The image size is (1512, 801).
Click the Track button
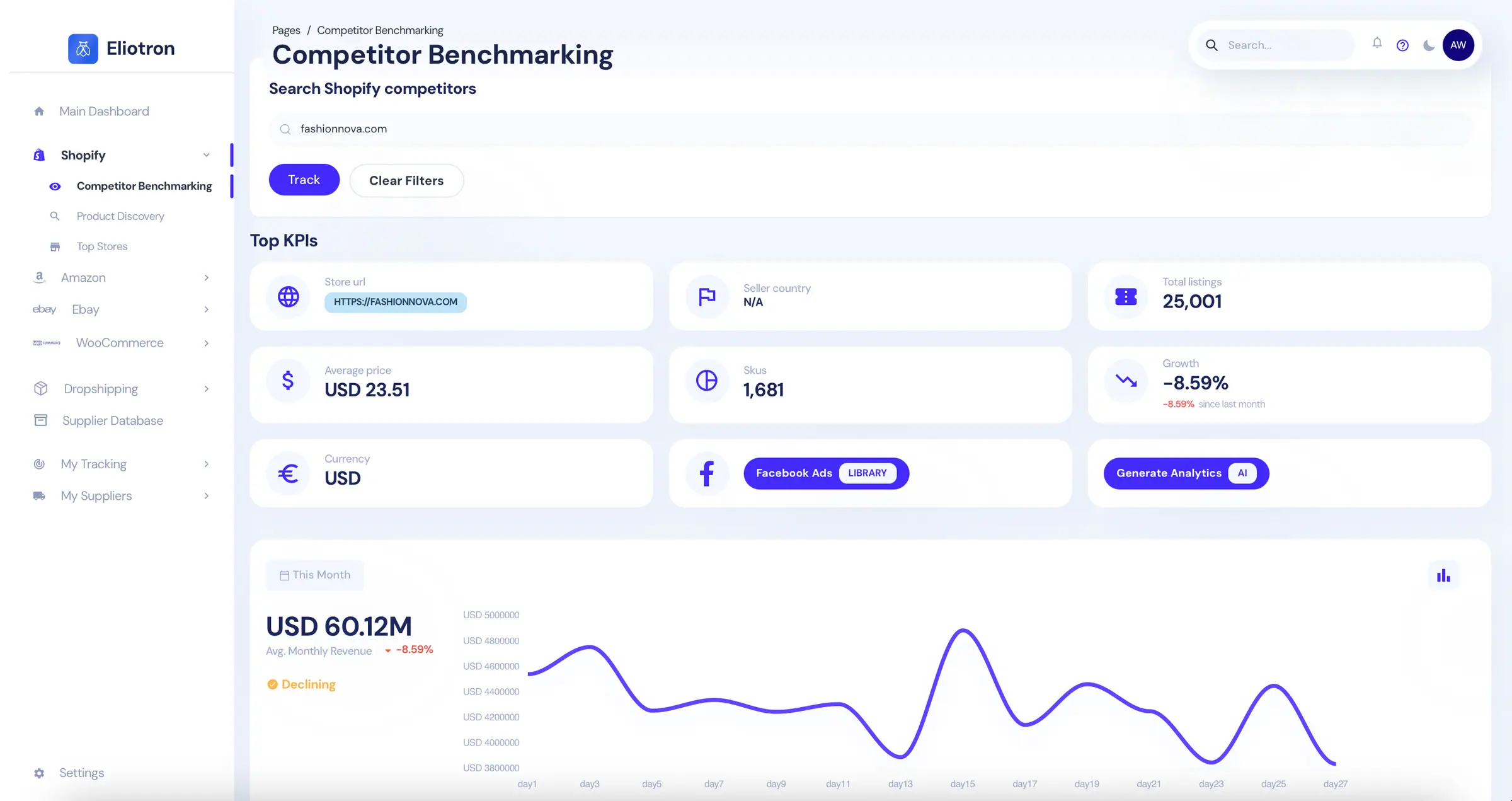pyautogui.click(x=304, y=180)
